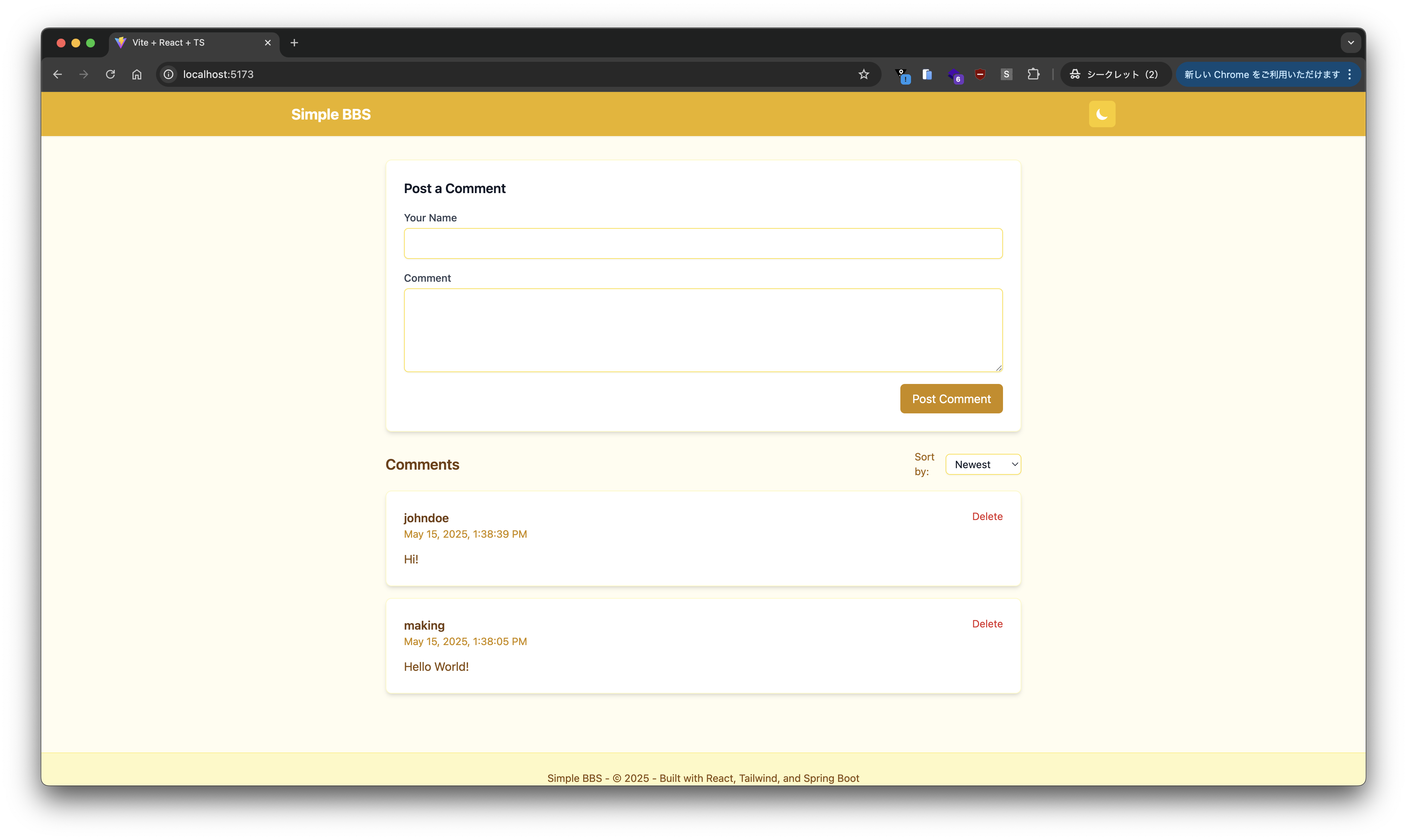Click inside the Comment textarea

703,331
